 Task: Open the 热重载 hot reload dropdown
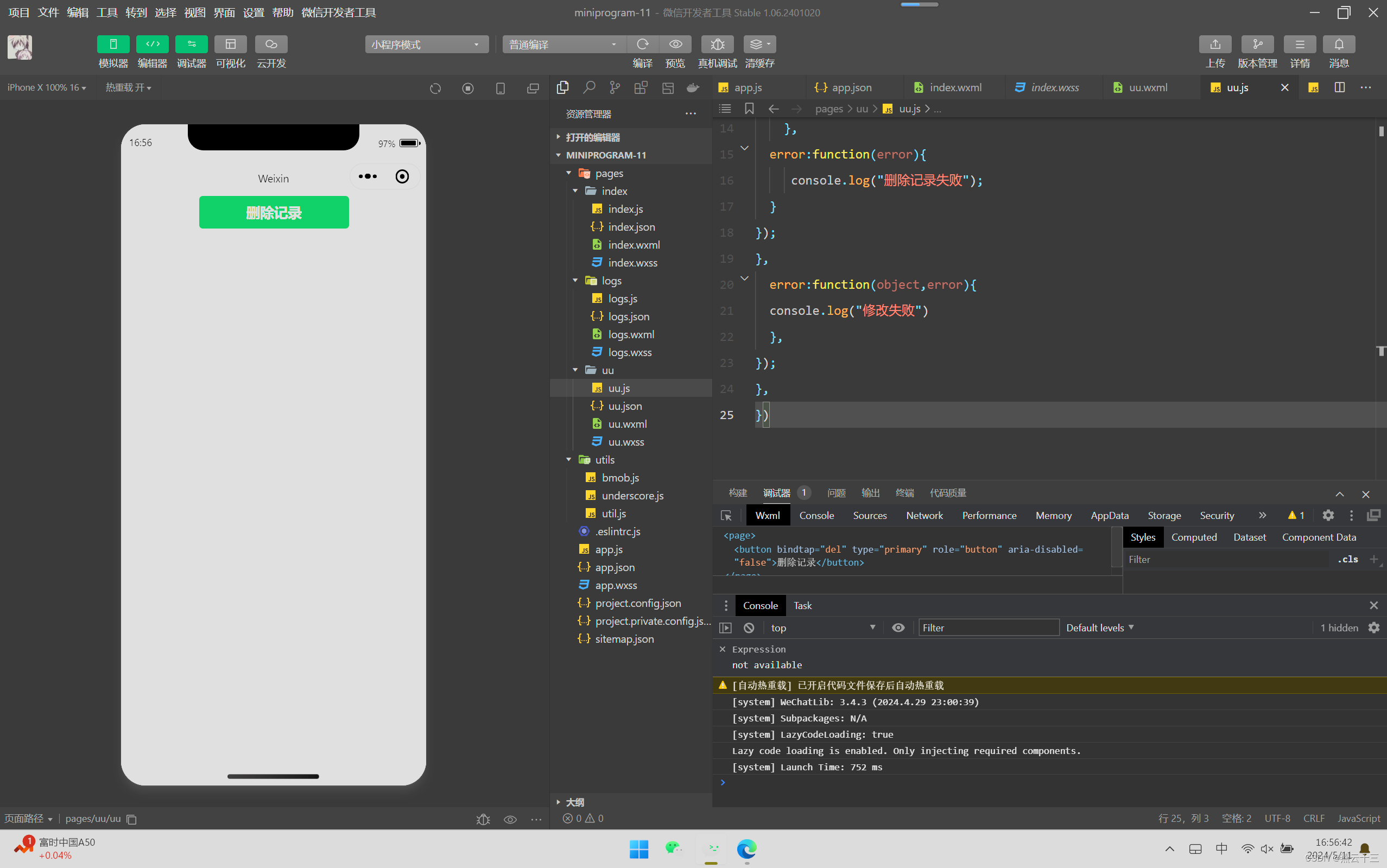pos(128,87)
